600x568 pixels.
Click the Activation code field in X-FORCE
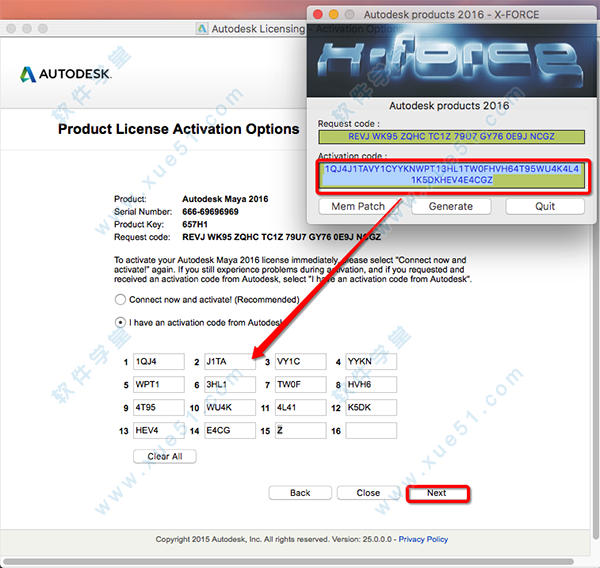point(452,175)
